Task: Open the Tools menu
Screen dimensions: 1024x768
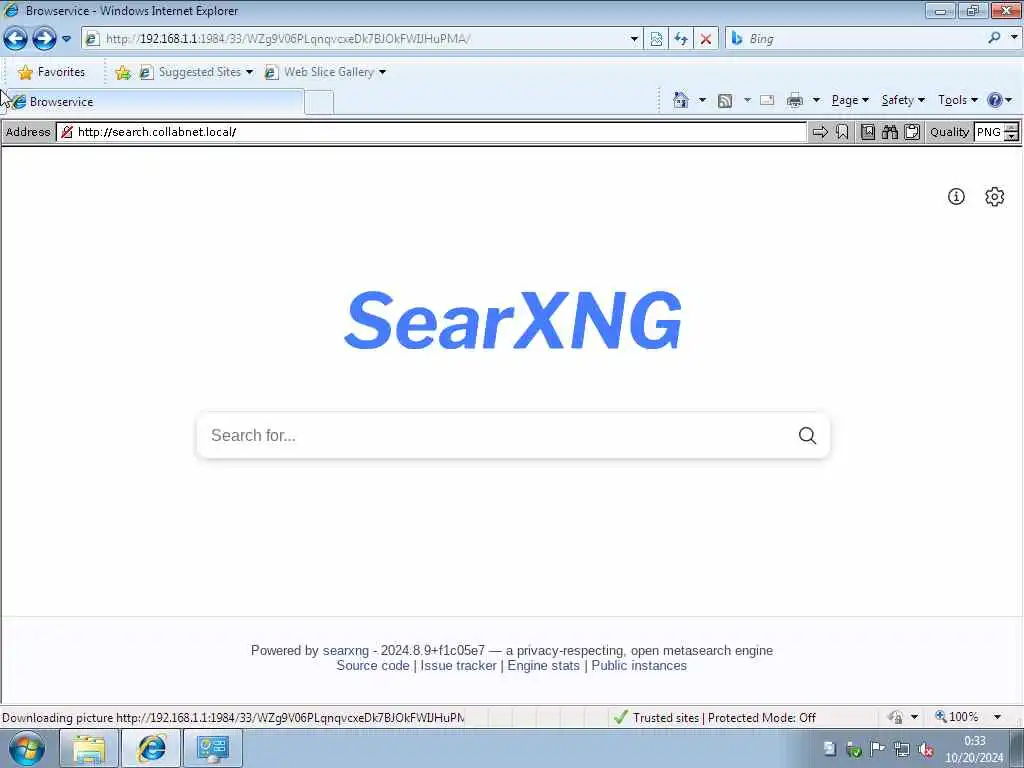Action: coord(957,100)
